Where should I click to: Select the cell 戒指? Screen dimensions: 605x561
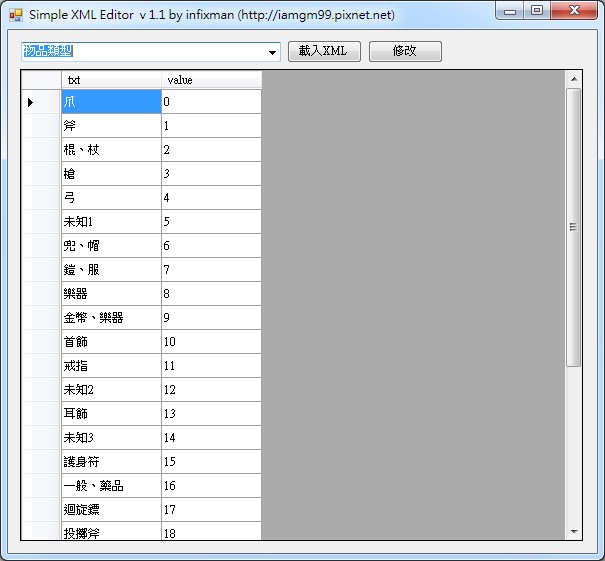pyautogui.click(x=111, y=365)
